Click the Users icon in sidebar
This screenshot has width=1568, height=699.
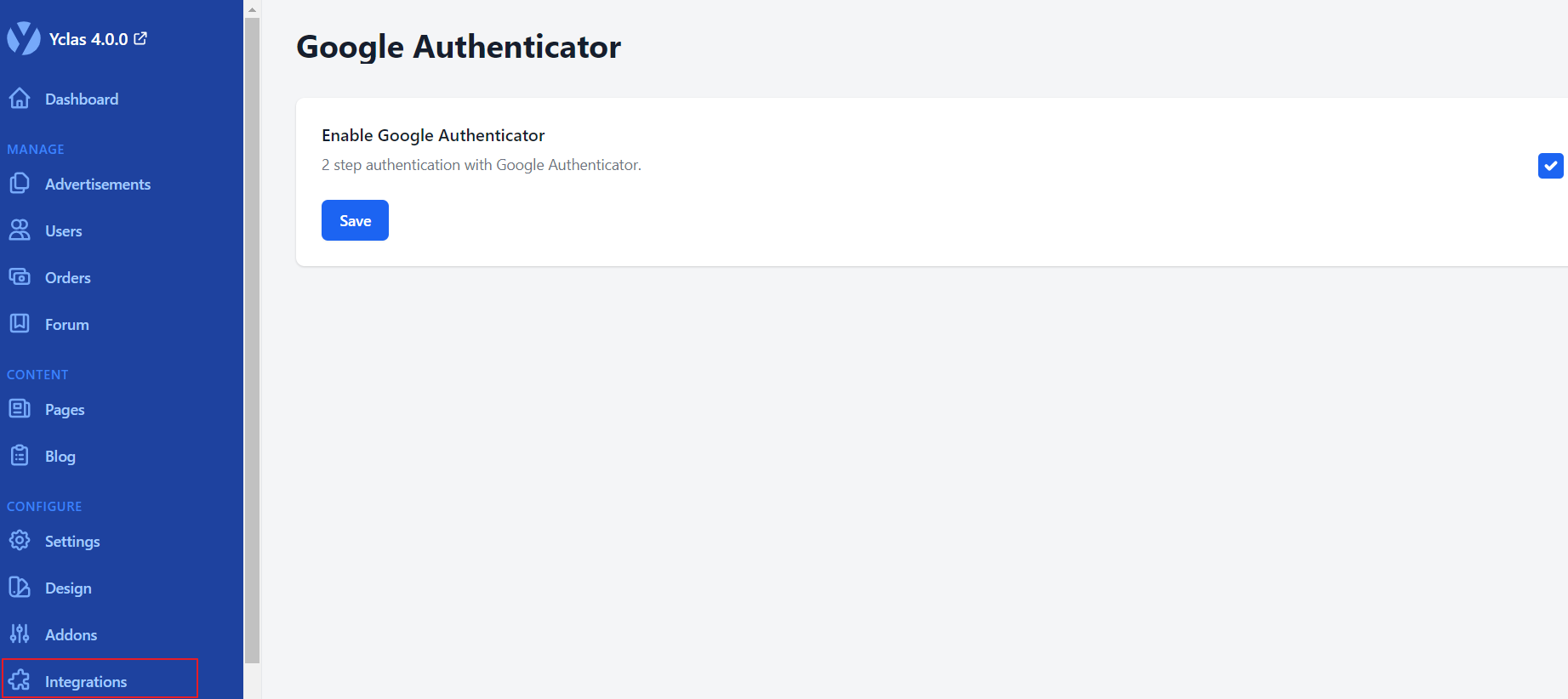click(x=20, y=230)
